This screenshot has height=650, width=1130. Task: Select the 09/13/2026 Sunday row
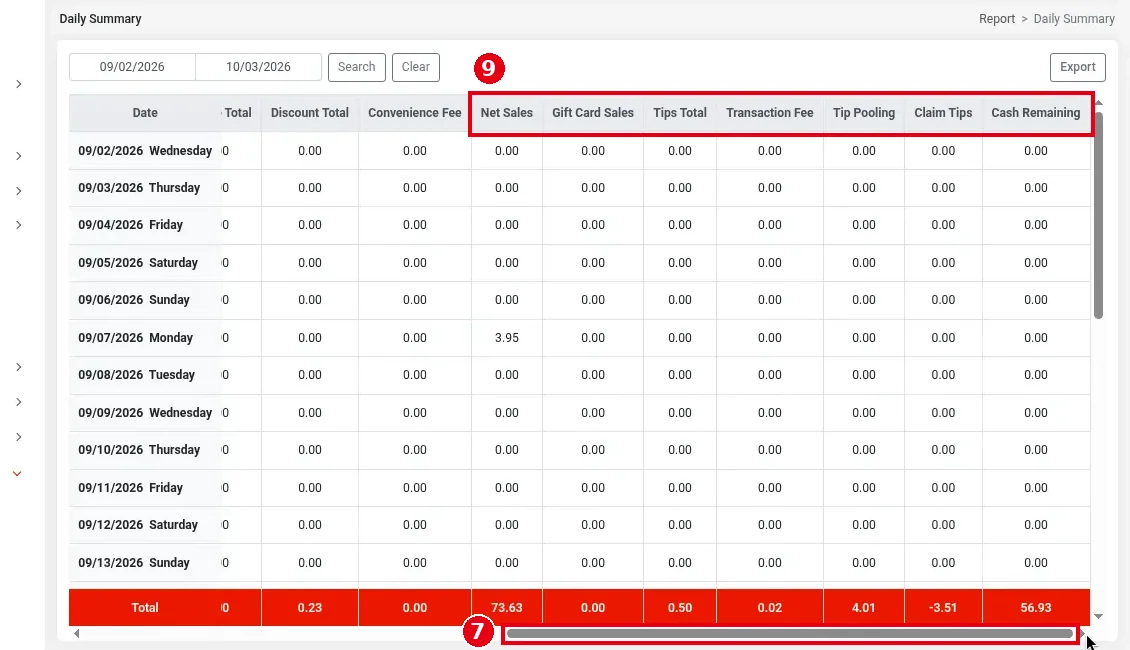click(x=579, y=563)
